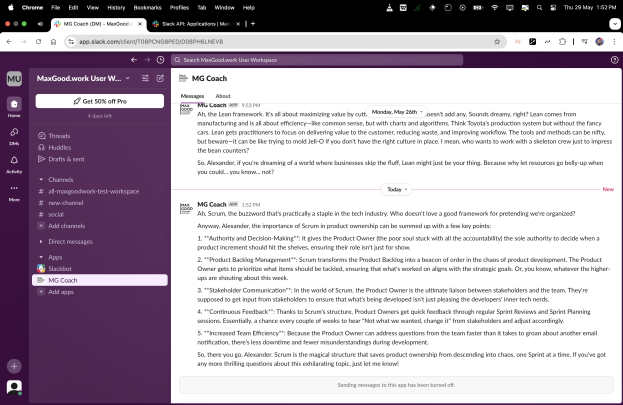Open a new Chrome tab
Image resolution: width=623 pixels, height=405 pixels.
(x=253, y=24)
